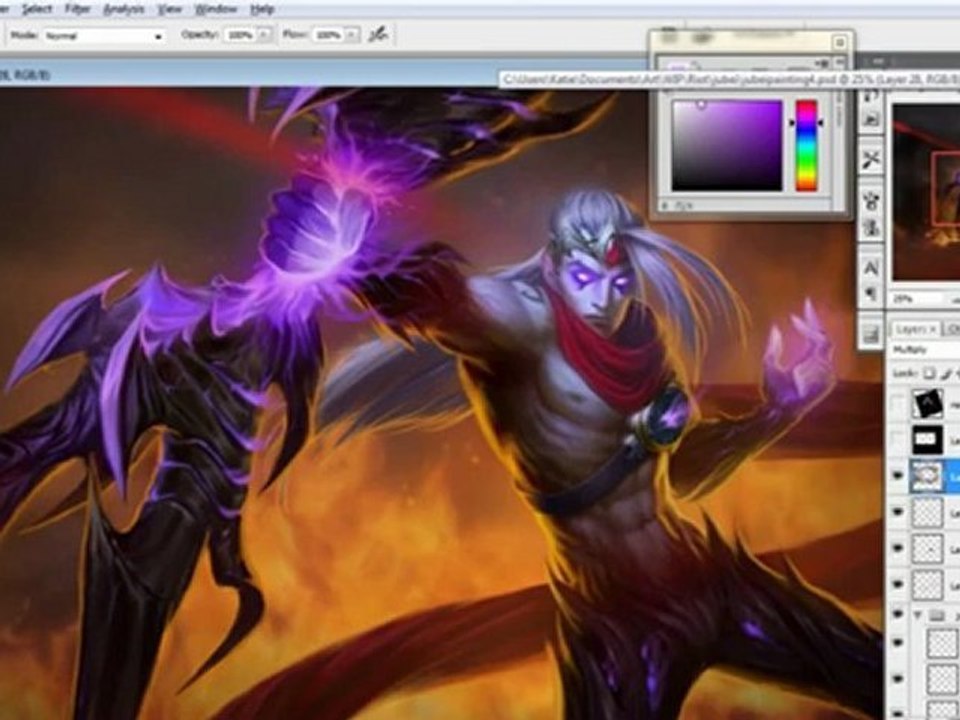The width and height of the screenshot is (960, 720).
Task: Show the hidden layer with black mask thumbnail
Action: click(x=898, y=439)
